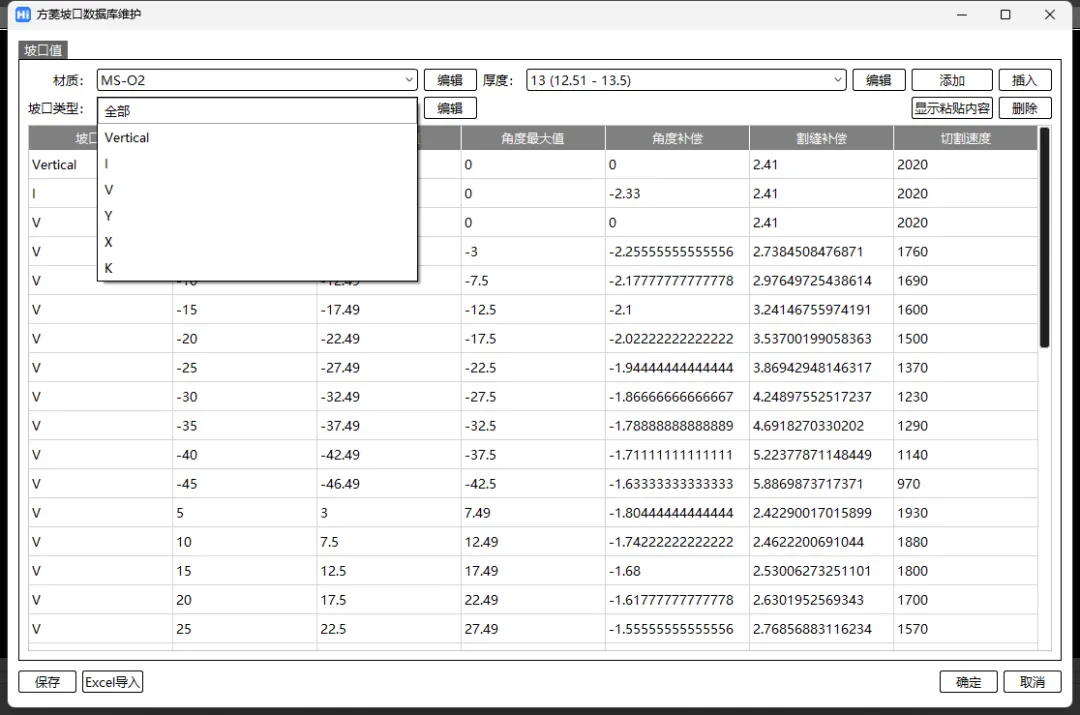Click cell 12.49
The height and width of the screenshot is (715, 1080).
[532, 541]
